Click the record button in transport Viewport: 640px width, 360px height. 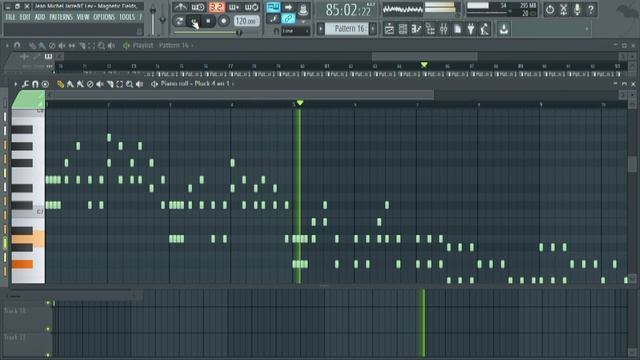coord(223,21)
